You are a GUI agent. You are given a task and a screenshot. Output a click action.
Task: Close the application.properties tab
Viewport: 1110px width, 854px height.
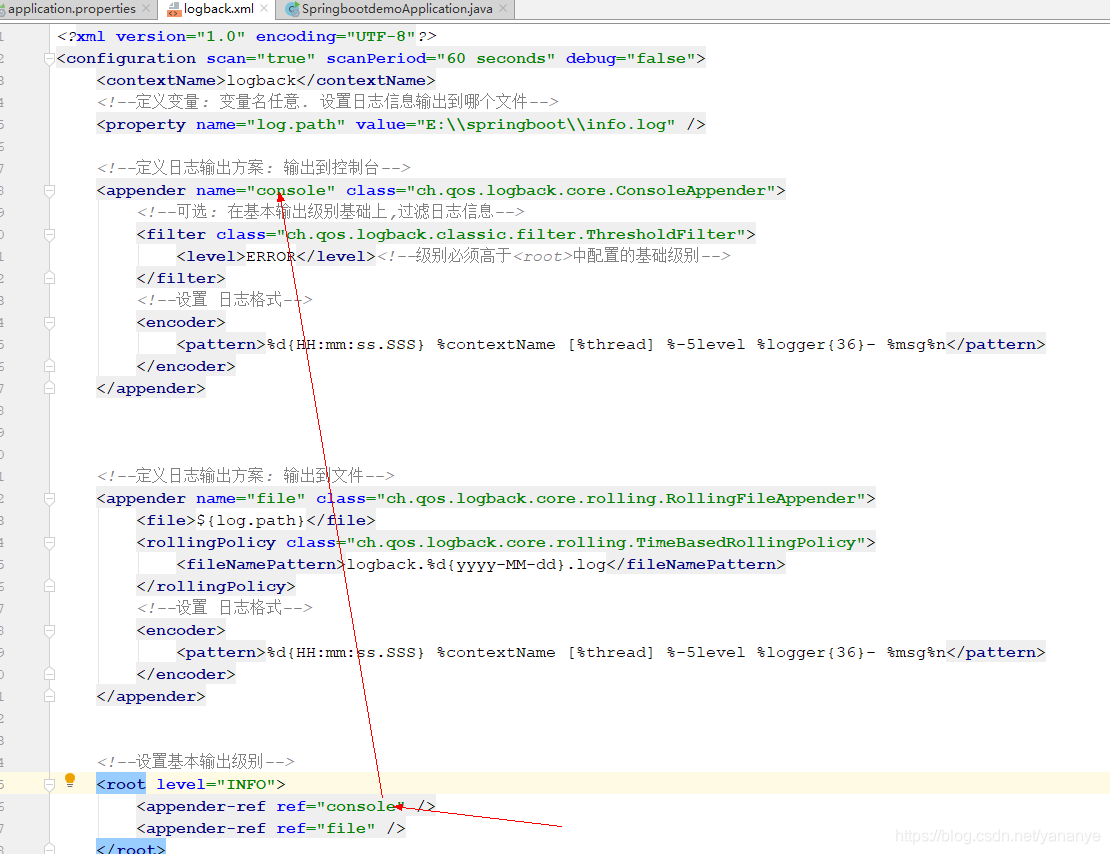pos(146,8)
